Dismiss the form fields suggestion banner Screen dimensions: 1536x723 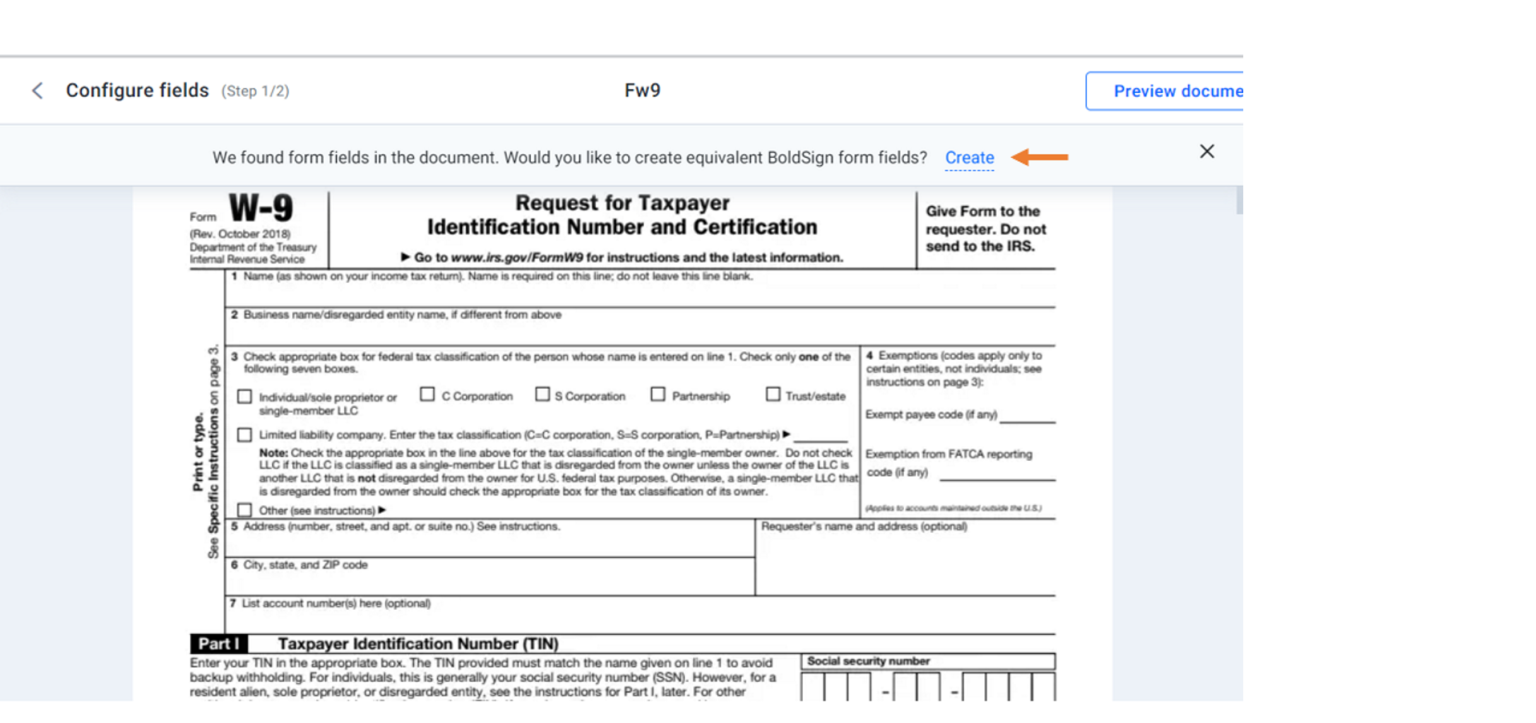pos(1206,151)
